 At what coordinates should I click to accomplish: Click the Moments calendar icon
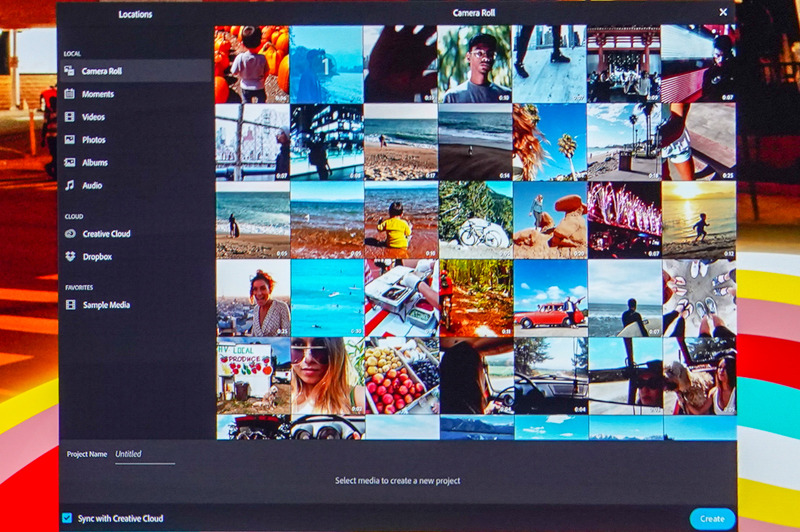pyautogui.click(x=69, y=94)
